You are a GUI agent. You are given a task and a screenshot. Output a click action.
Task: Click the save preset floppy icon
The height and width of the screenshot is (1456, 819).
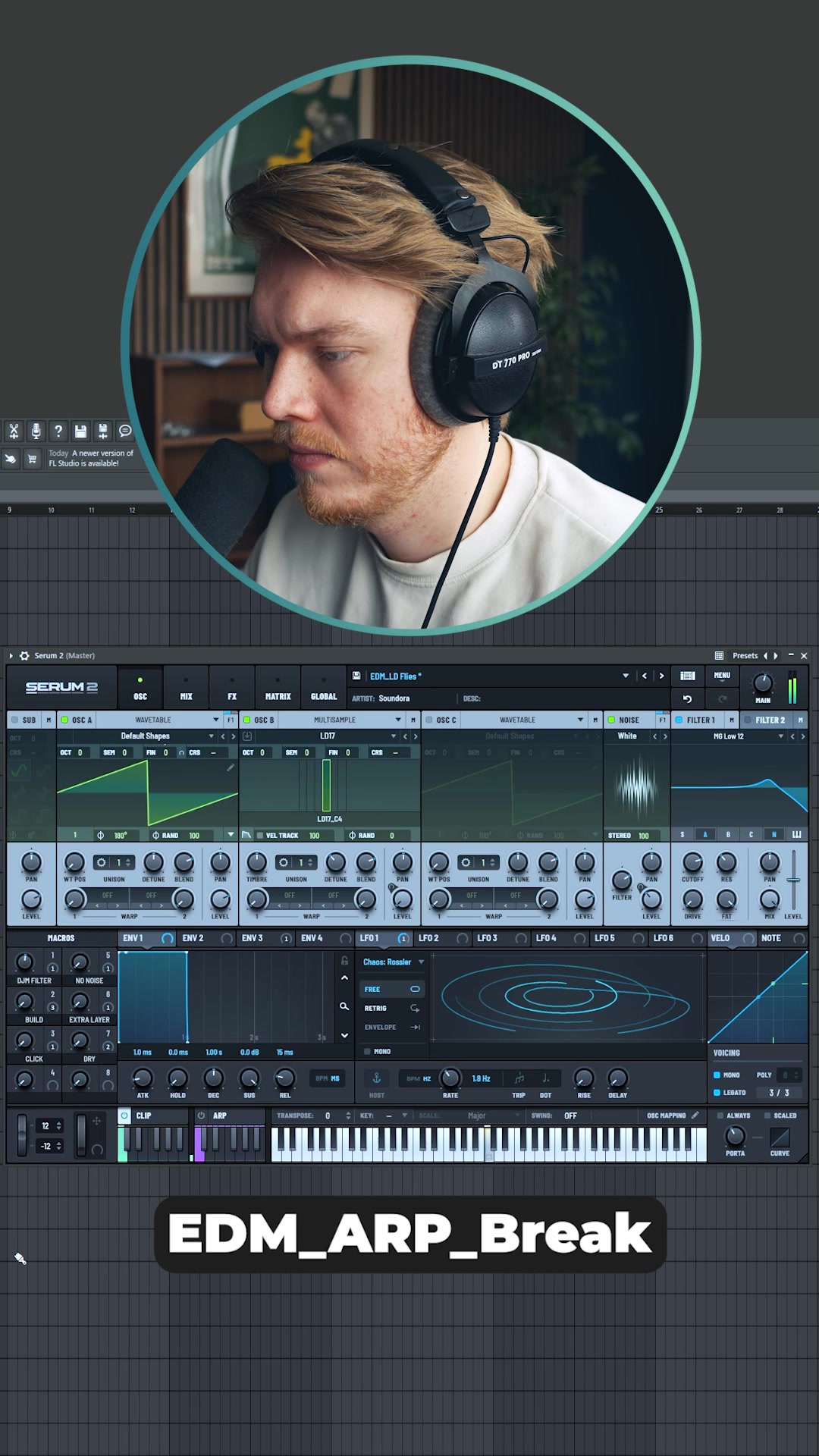pyautogui.click(x=356, y=676)
